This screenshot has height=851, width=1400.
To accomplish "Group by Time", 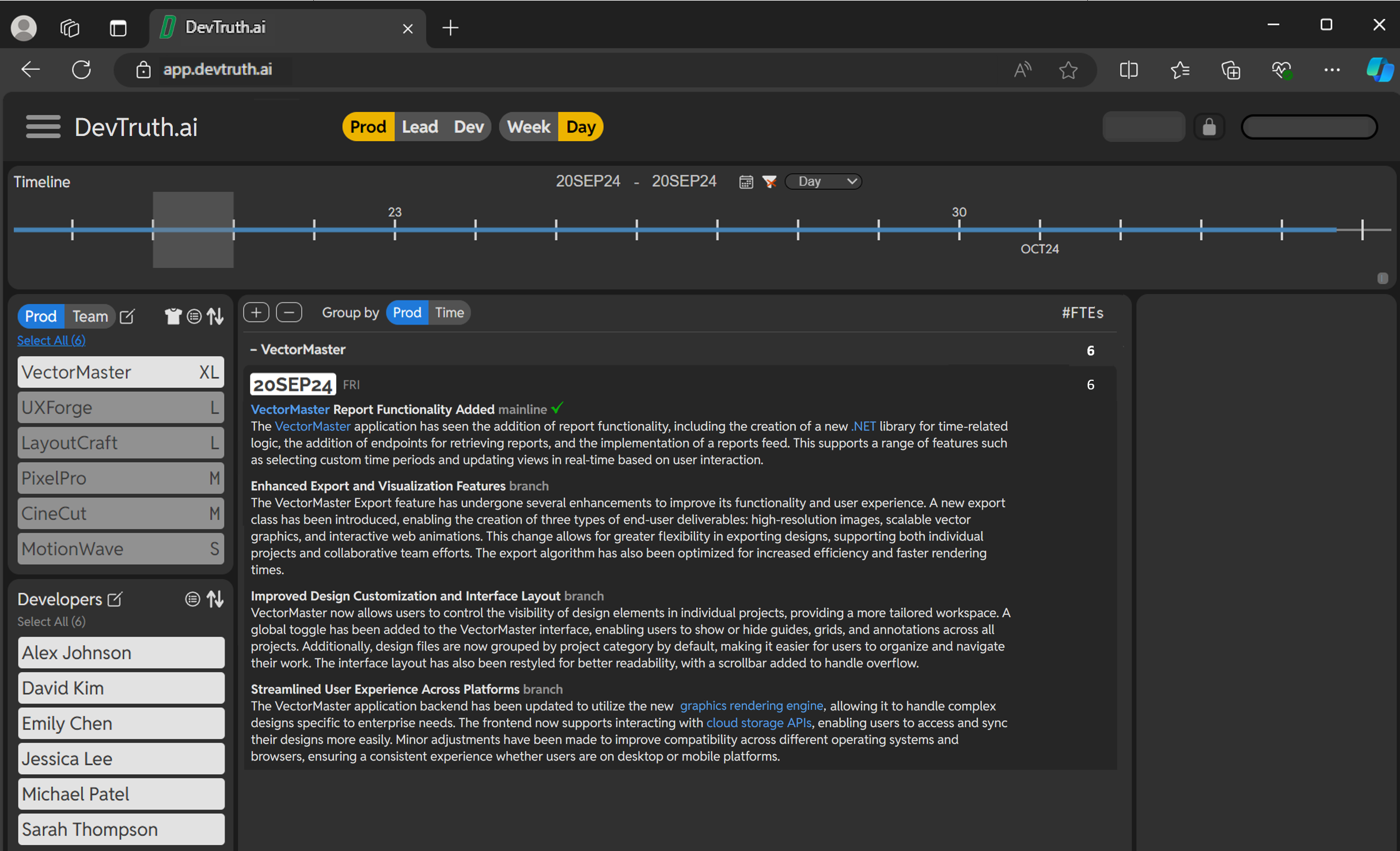I will (449, 312).
